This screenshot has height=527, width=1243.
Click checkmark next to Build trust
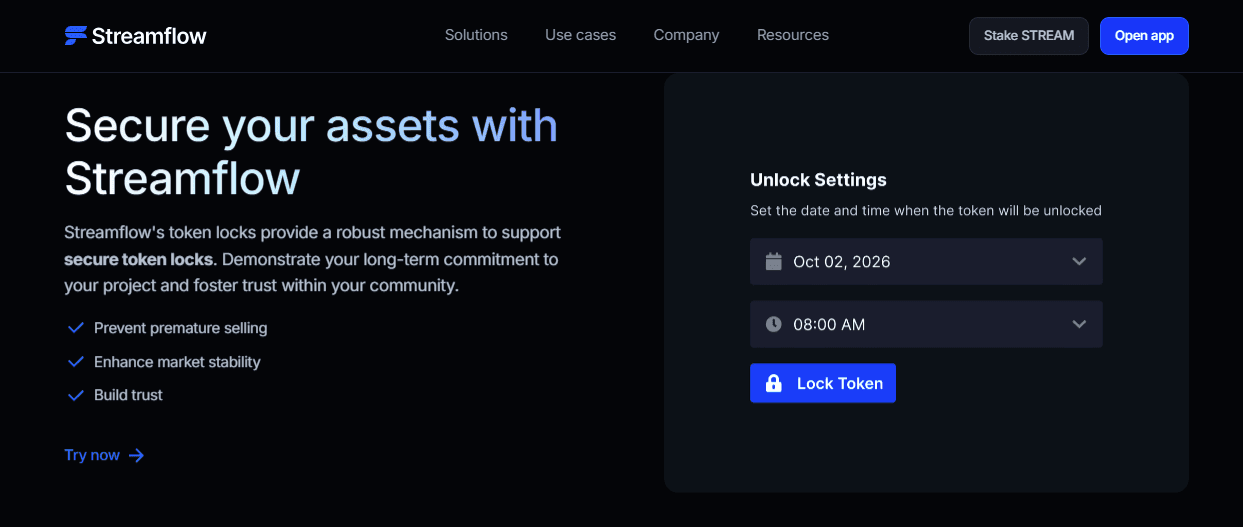(75, 395)
